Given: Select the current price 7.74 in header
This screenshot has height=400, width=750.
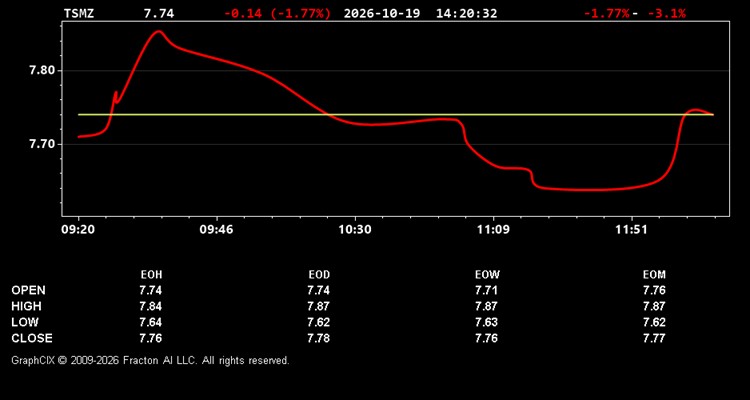Looking at the screenshot, I should click(159, 13).
